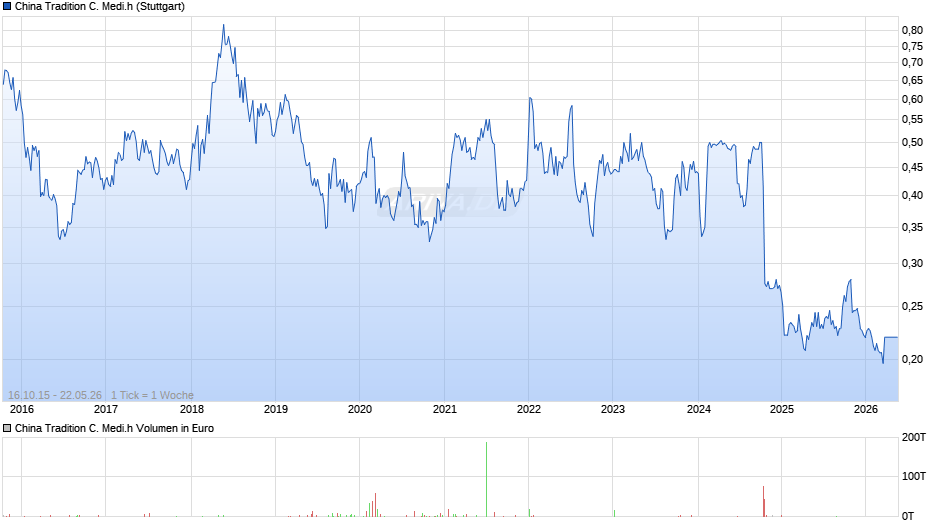Viewport: 940px width, 526px height.
Task: Click the early 2022 price spike on the line
Action: pyautogui.click(x=530, y=98)
